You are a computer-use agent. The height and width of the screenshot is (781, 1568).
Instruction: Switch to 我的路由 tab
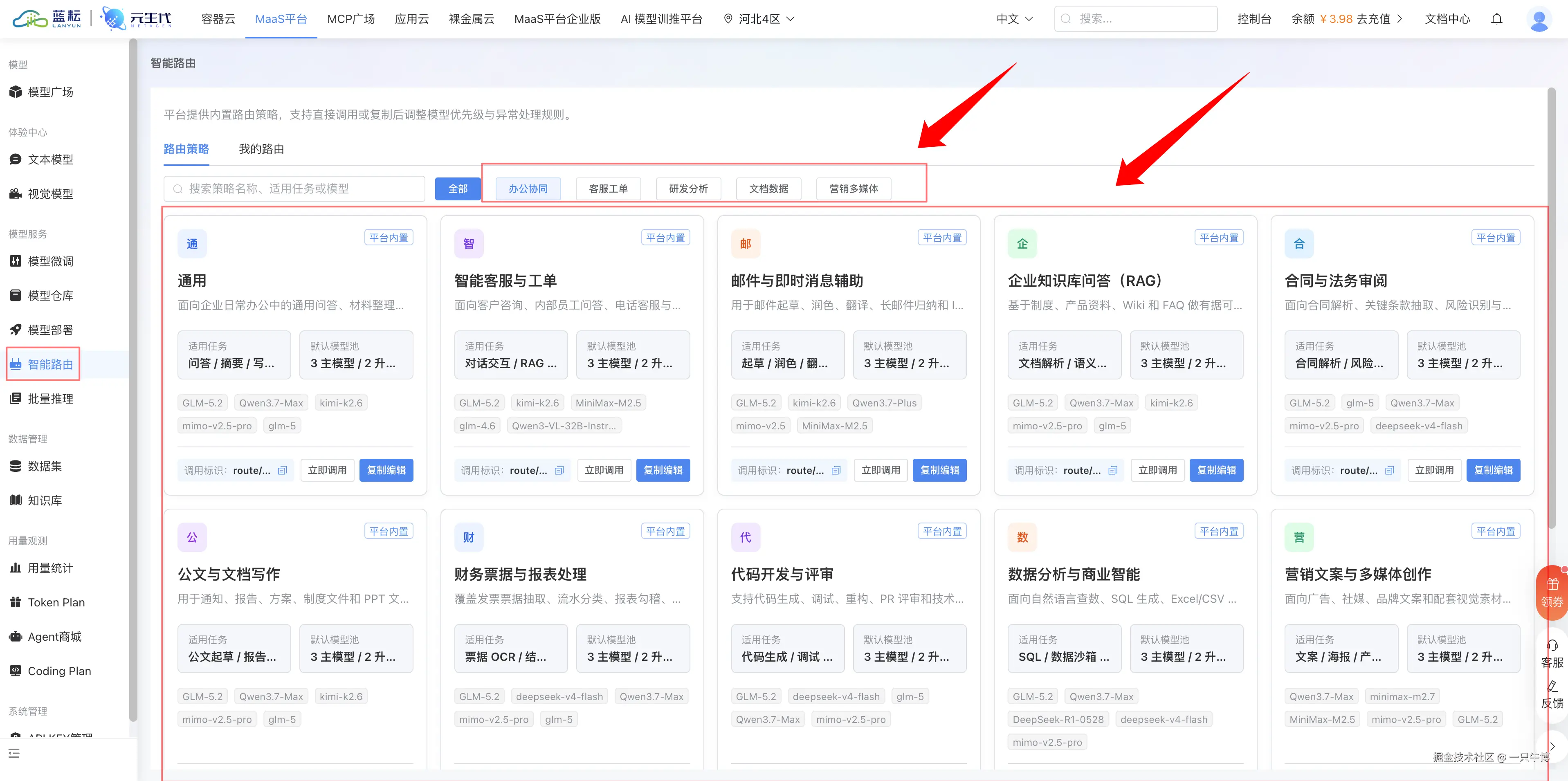point(261,149)
